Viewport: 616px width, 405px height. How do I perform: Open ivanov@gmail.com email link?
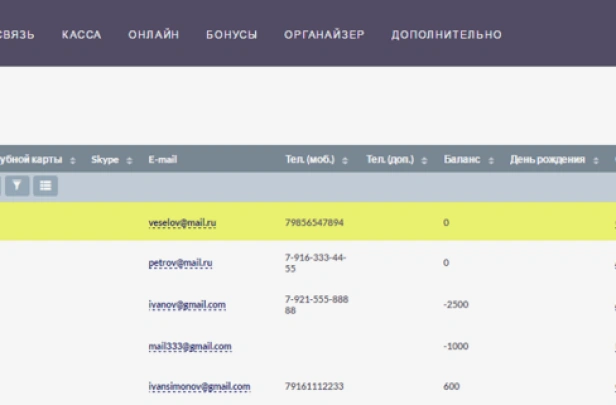[186, 304]
